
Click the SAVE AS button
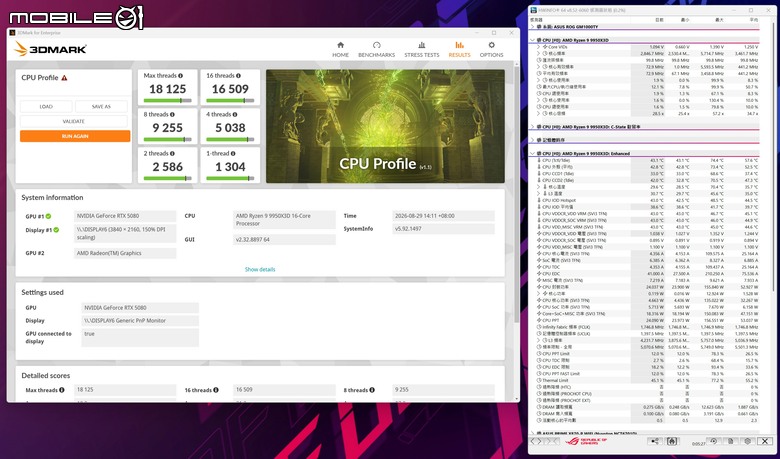tap(101, 106)
